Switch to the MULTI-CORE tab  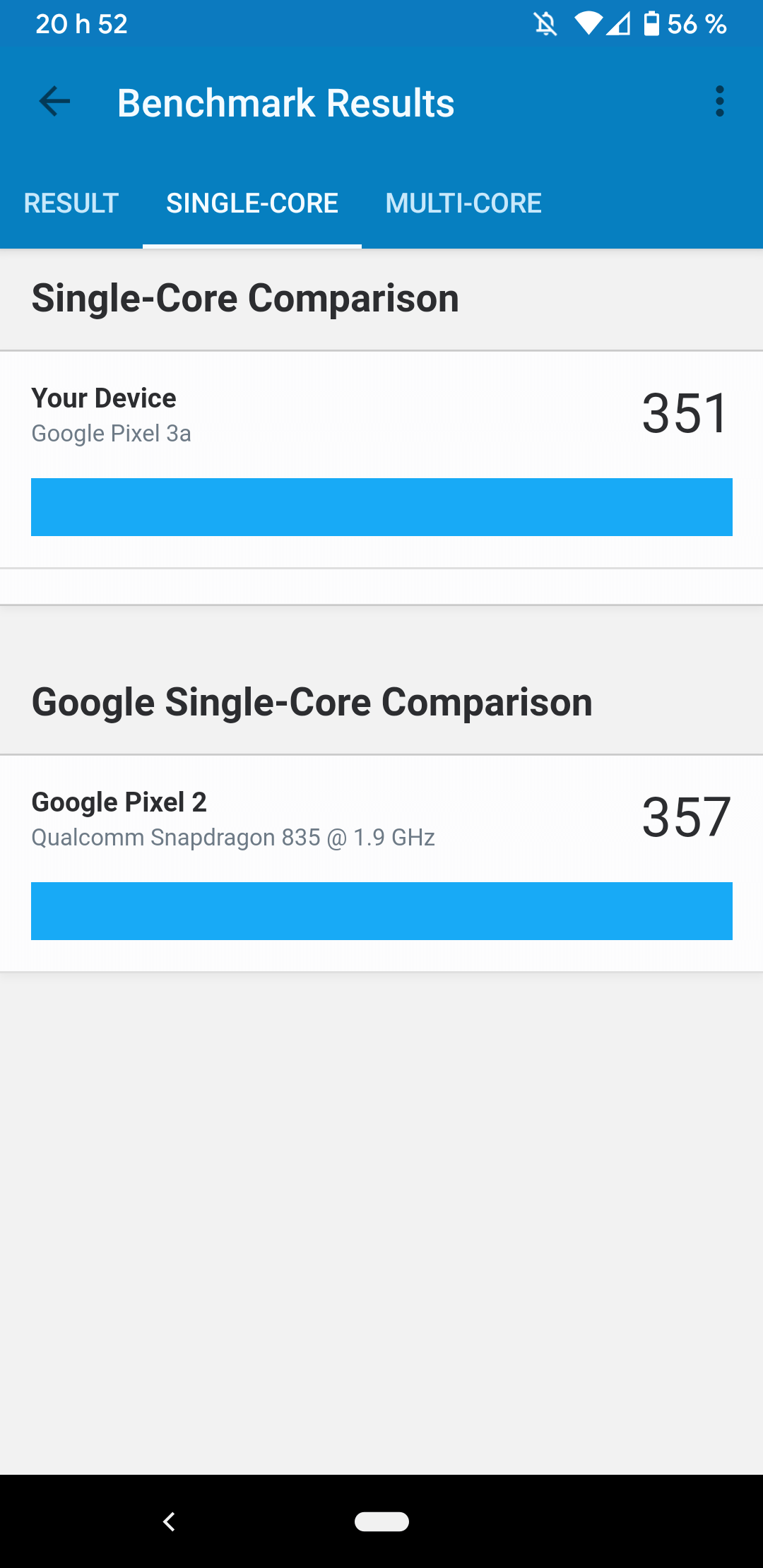pyautogui.click(x=463, y=203)
